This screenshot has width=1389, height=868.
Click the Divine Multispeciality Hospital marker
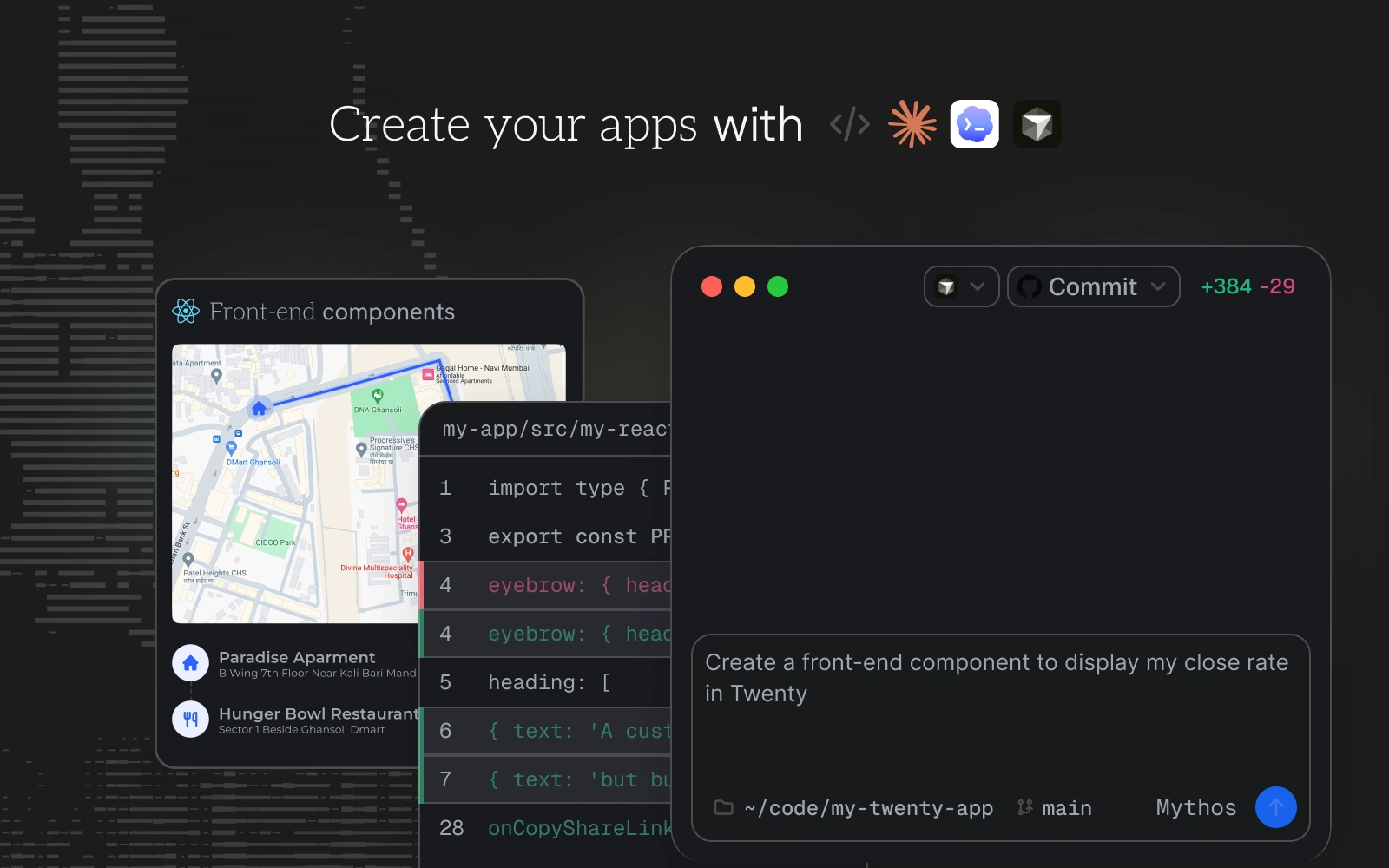click(x=408, y=554)
